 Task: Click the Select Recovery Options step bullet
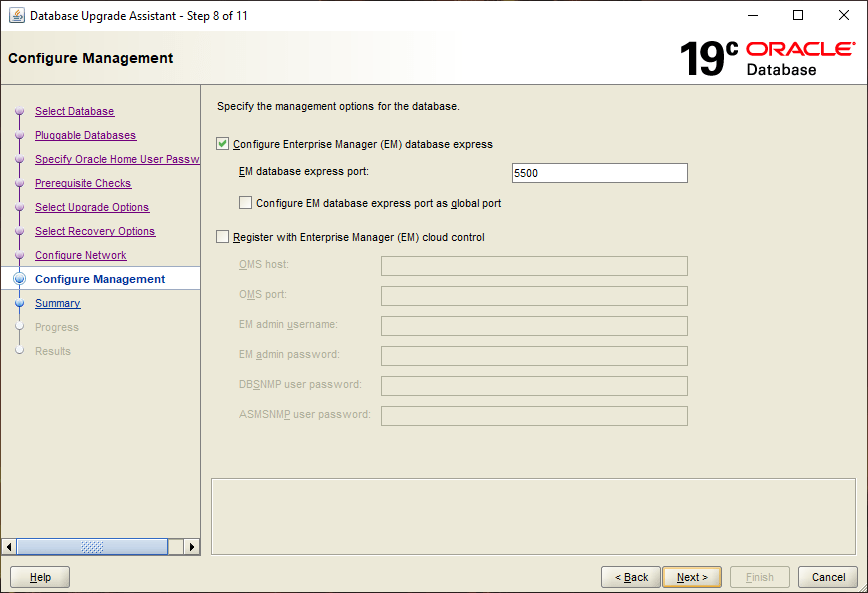tap(20, 231)
